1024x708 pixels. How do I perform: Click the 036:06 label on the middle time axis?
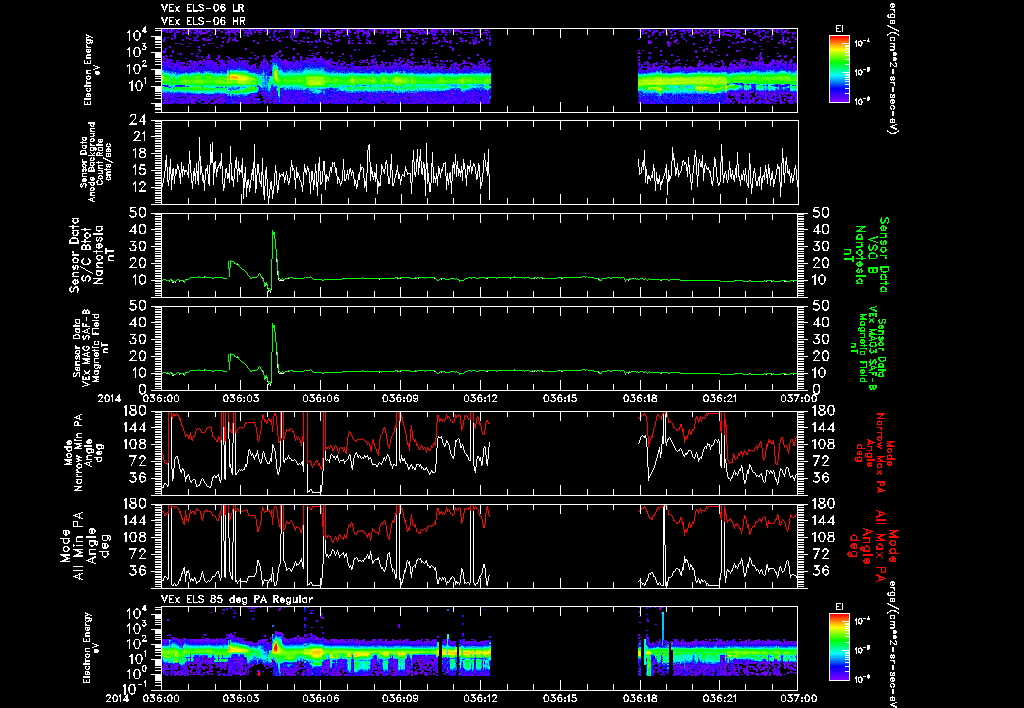(x=320, y=398)
